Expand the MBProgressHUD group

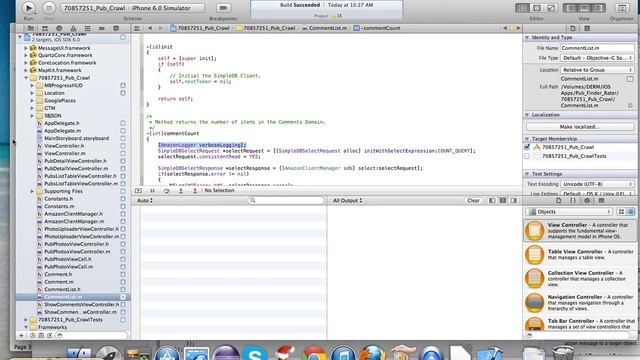point(32,85)
